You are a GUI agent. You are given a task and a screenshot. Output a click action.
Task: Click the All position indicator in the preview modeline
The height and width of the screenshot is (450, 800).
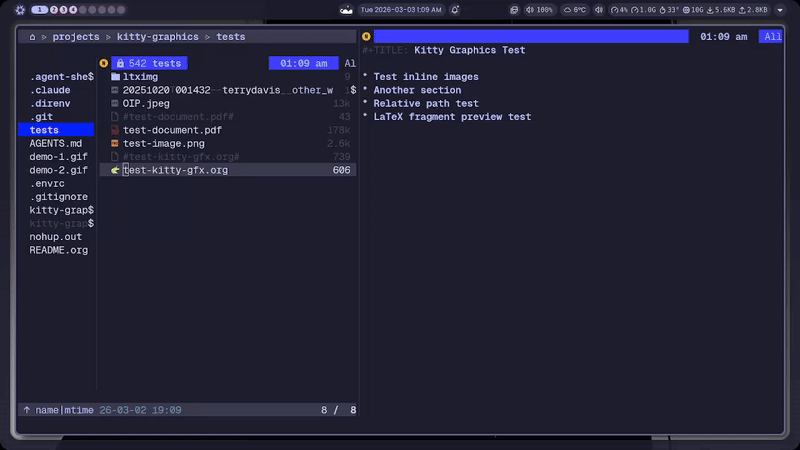pos(772,37)
